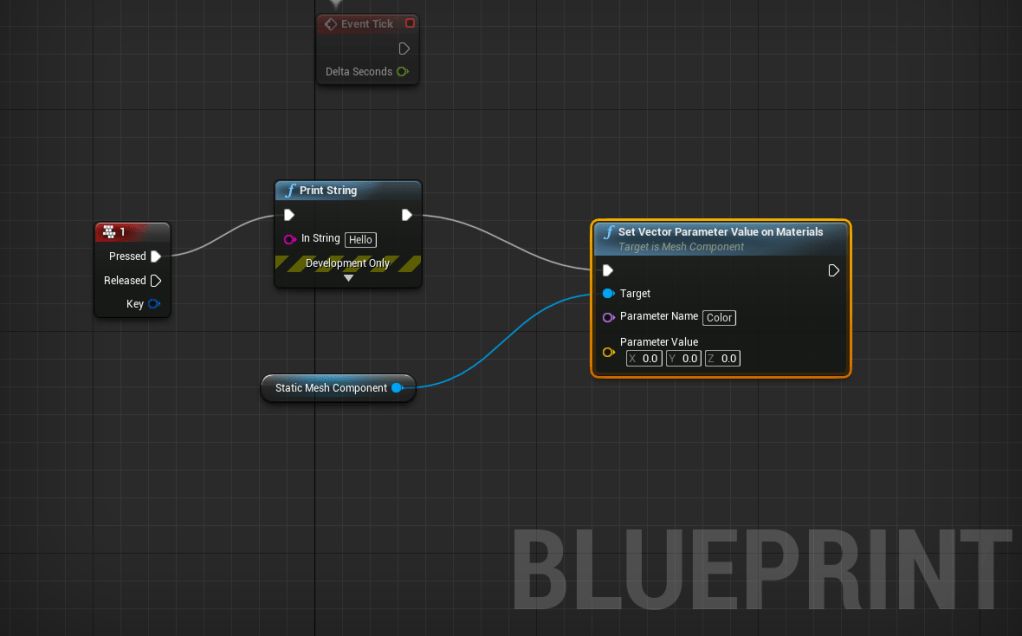Click the Target input pin

pos(608,294)
